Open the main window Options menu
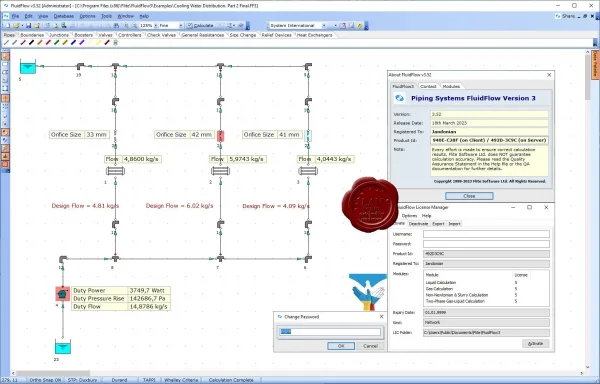 87,16
